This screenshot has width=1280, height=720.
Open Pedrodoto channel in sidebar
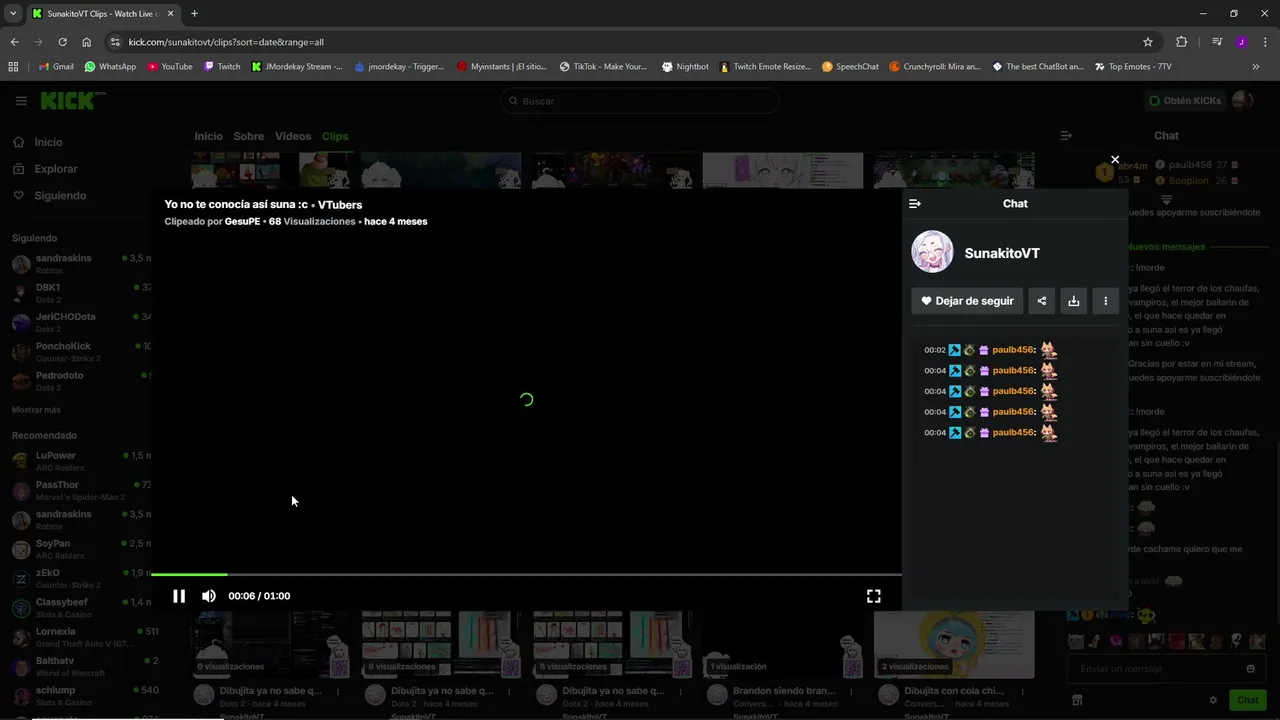click(x=80, y=381)
